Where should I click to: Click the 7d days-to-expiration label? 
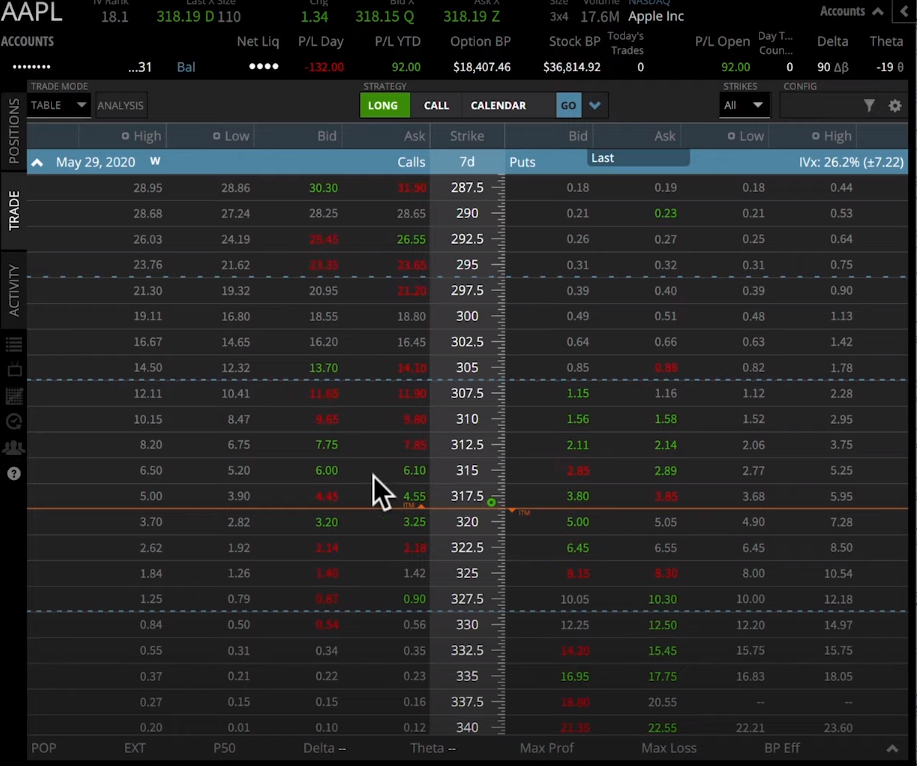(x=467, y=162)
